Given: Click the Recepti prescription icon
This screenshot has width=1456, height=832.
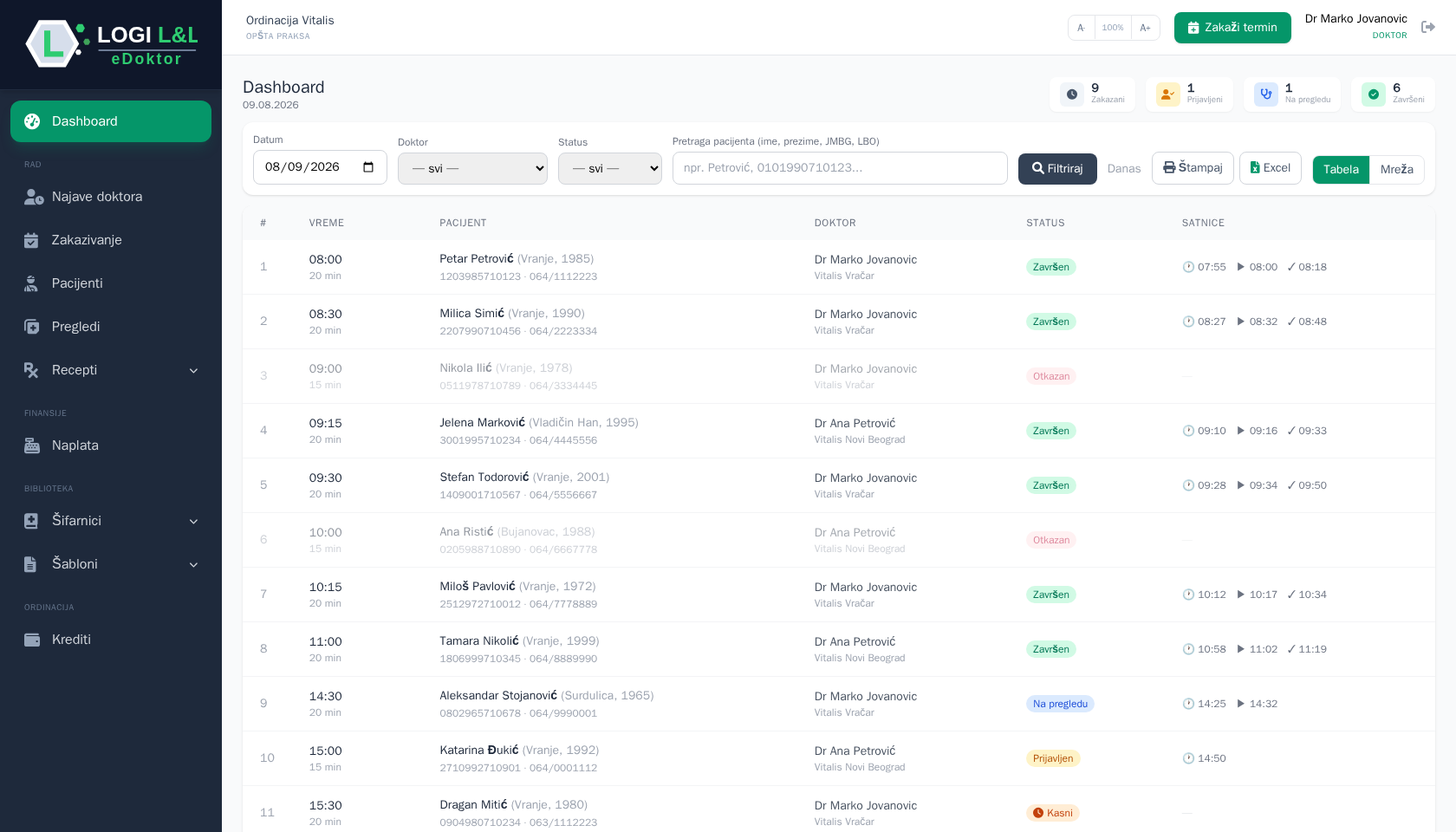Looking at the screenshot, I should [x=31, y=370].
